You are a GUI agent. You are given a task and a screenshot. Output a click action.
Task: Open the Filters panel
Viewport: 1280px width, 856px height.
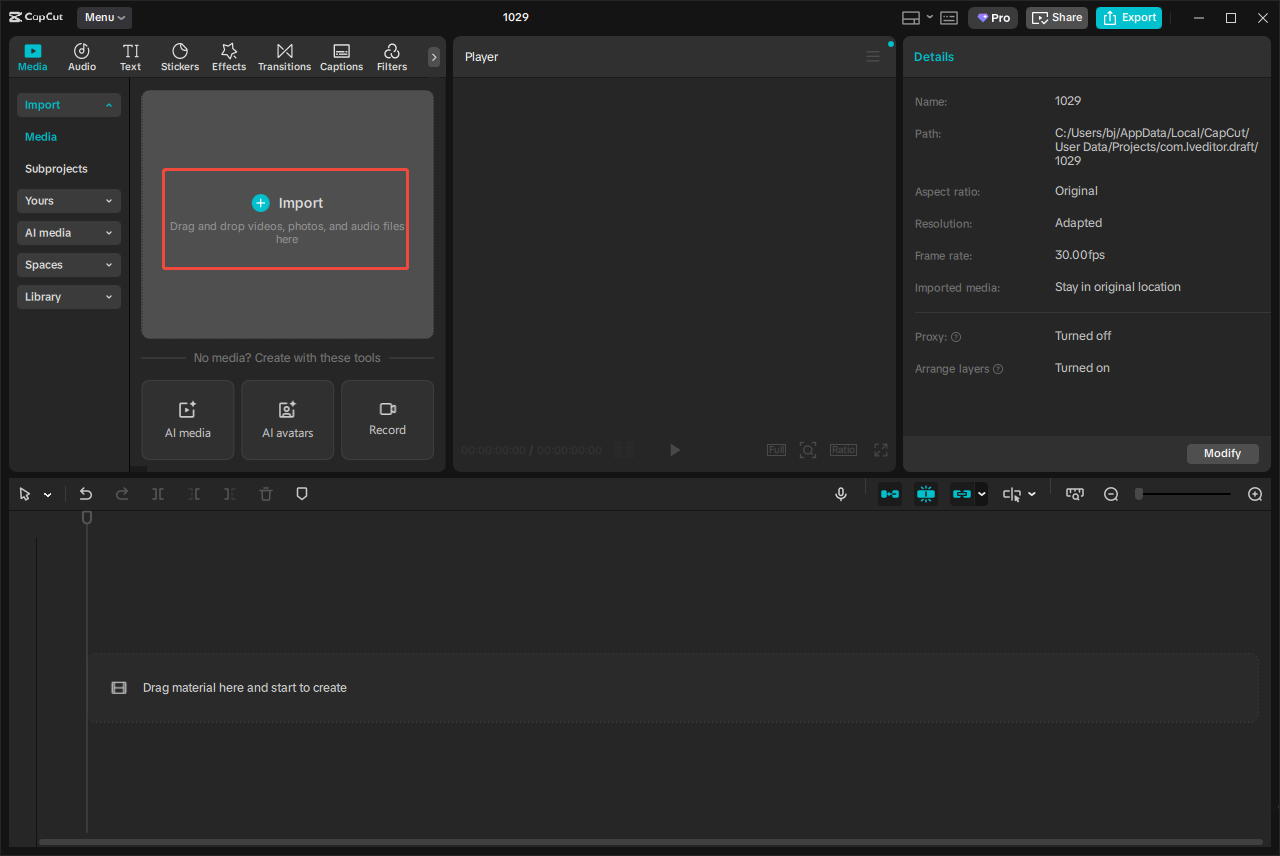coord(391,56)
